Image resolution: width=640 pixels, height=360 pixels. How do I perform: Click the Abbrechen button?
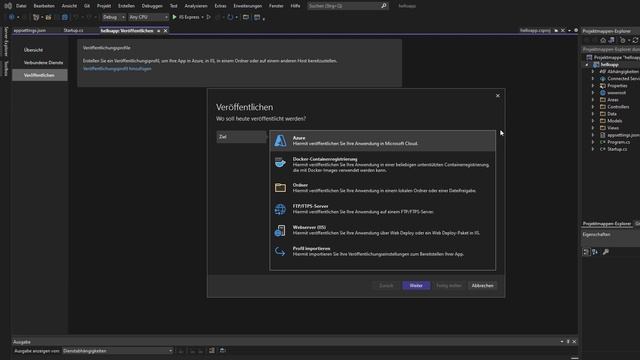click(x=482, y=285)
